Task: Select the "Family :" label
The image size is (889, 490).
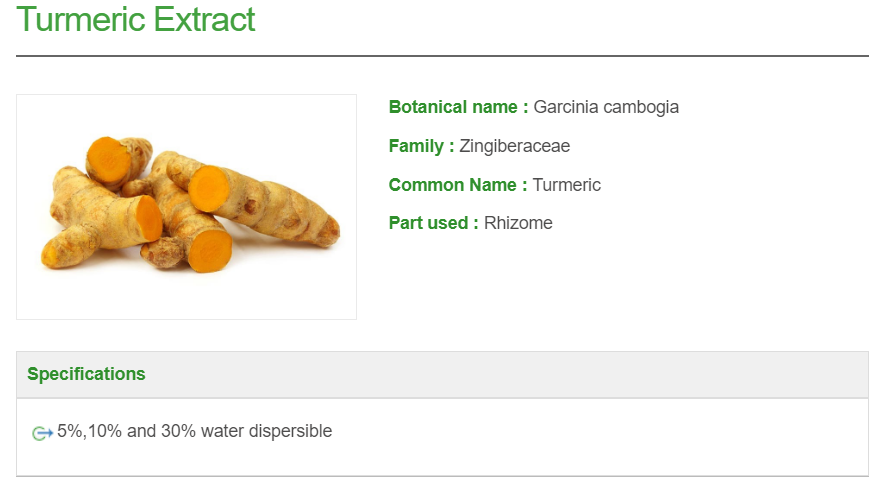Action: (421, 146)
